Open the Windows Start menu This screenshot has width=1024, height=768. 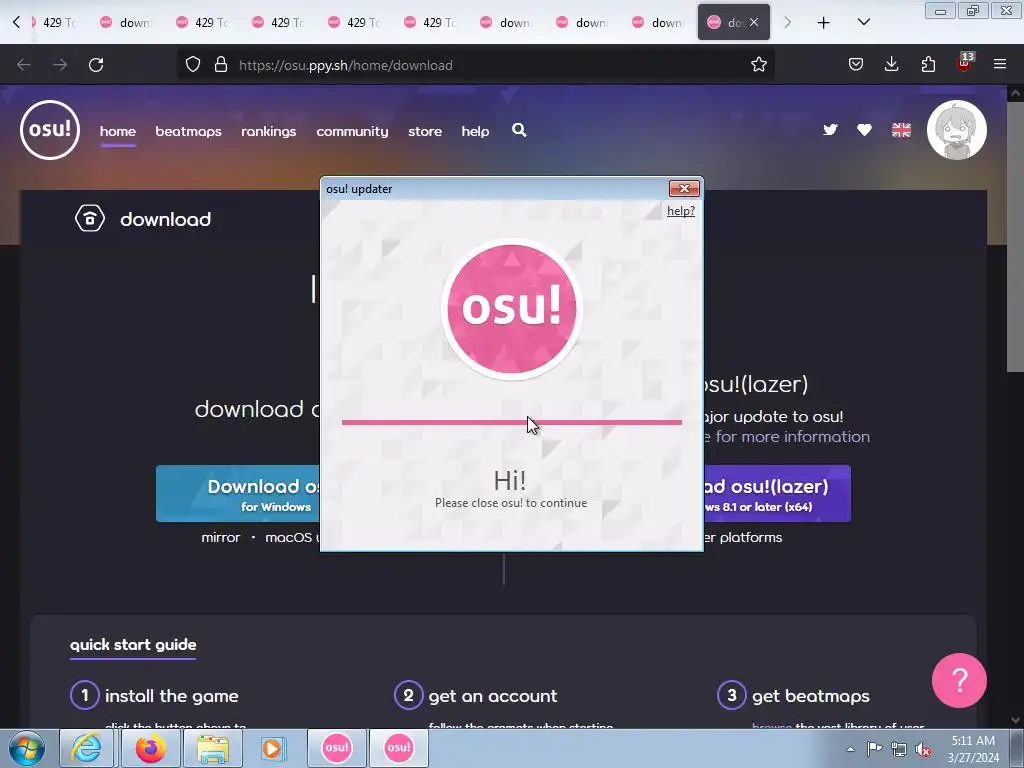coord(27,748)
